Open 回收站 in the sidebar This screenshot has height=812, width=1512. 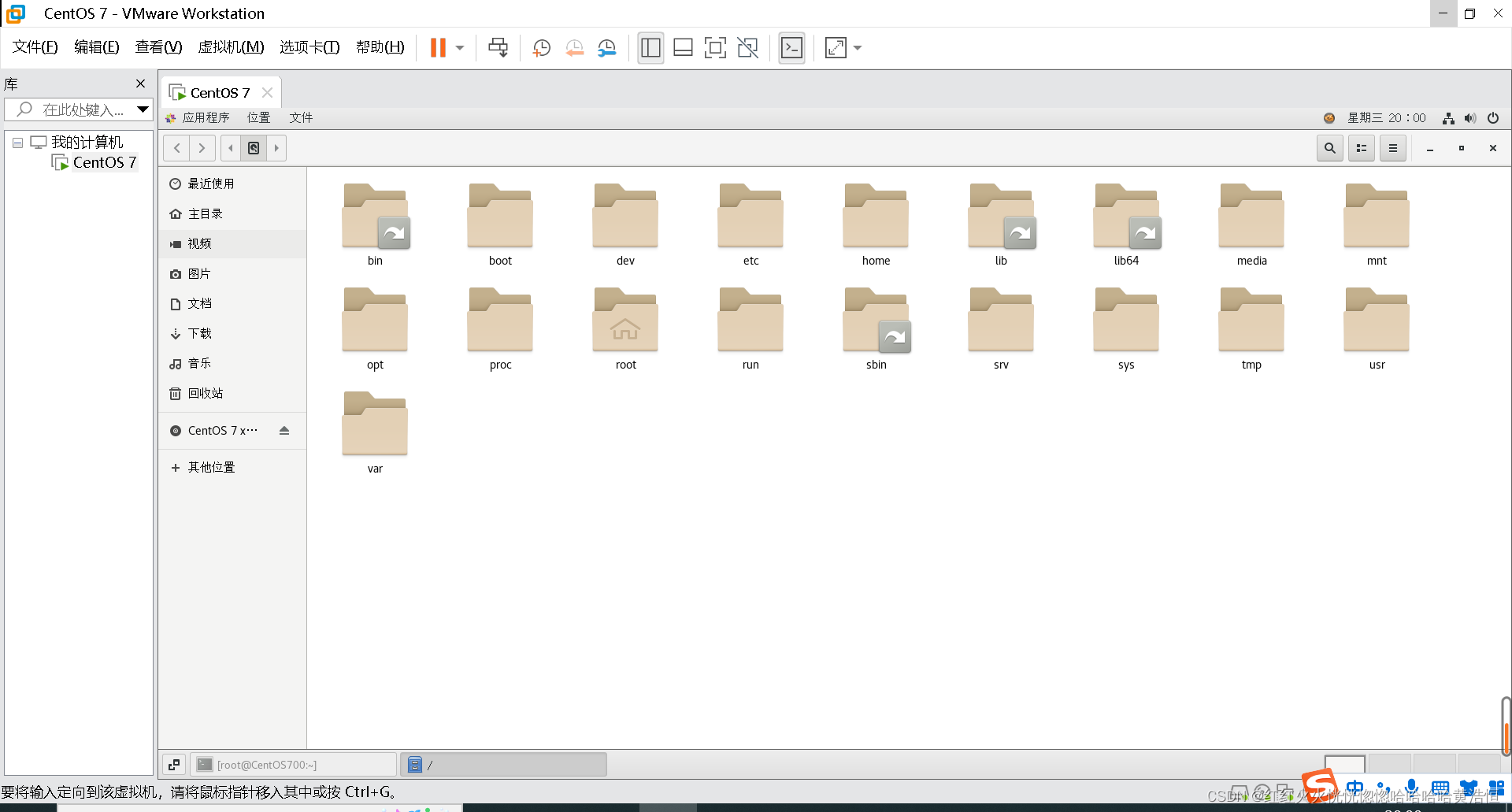pos(232,393)
